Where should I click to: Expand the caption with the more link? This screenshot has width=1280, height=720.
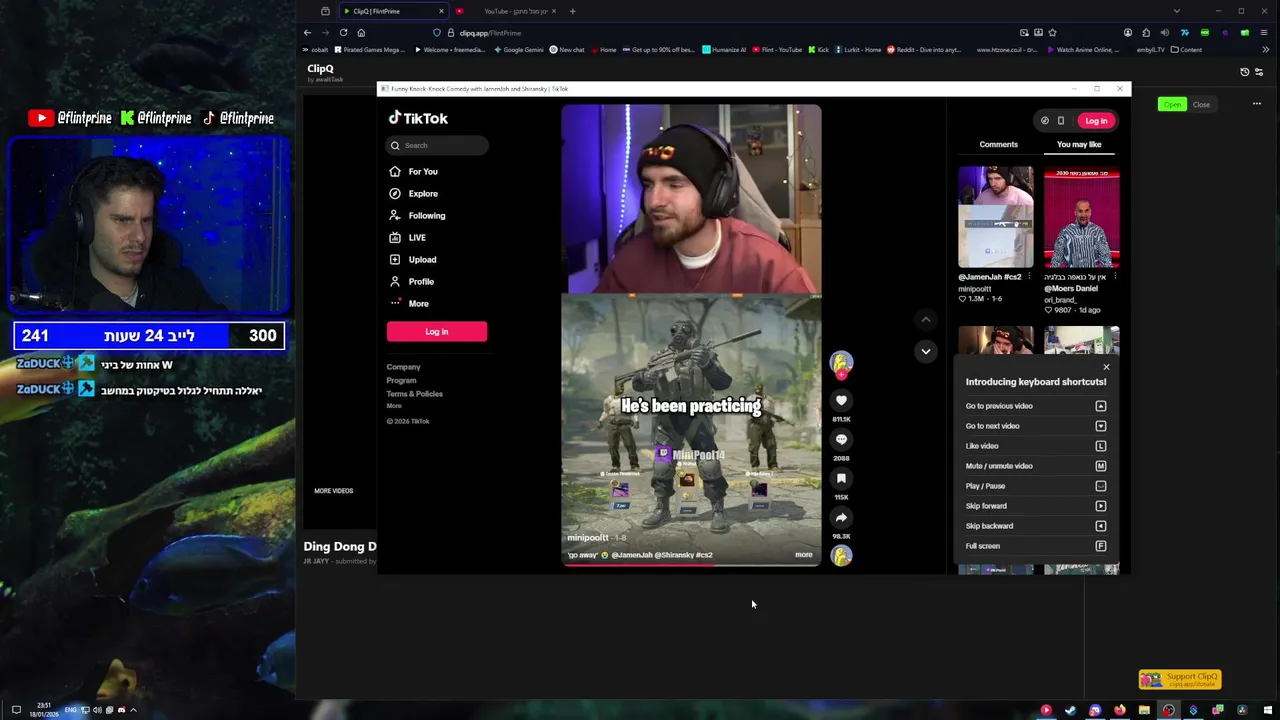(804, 555)
